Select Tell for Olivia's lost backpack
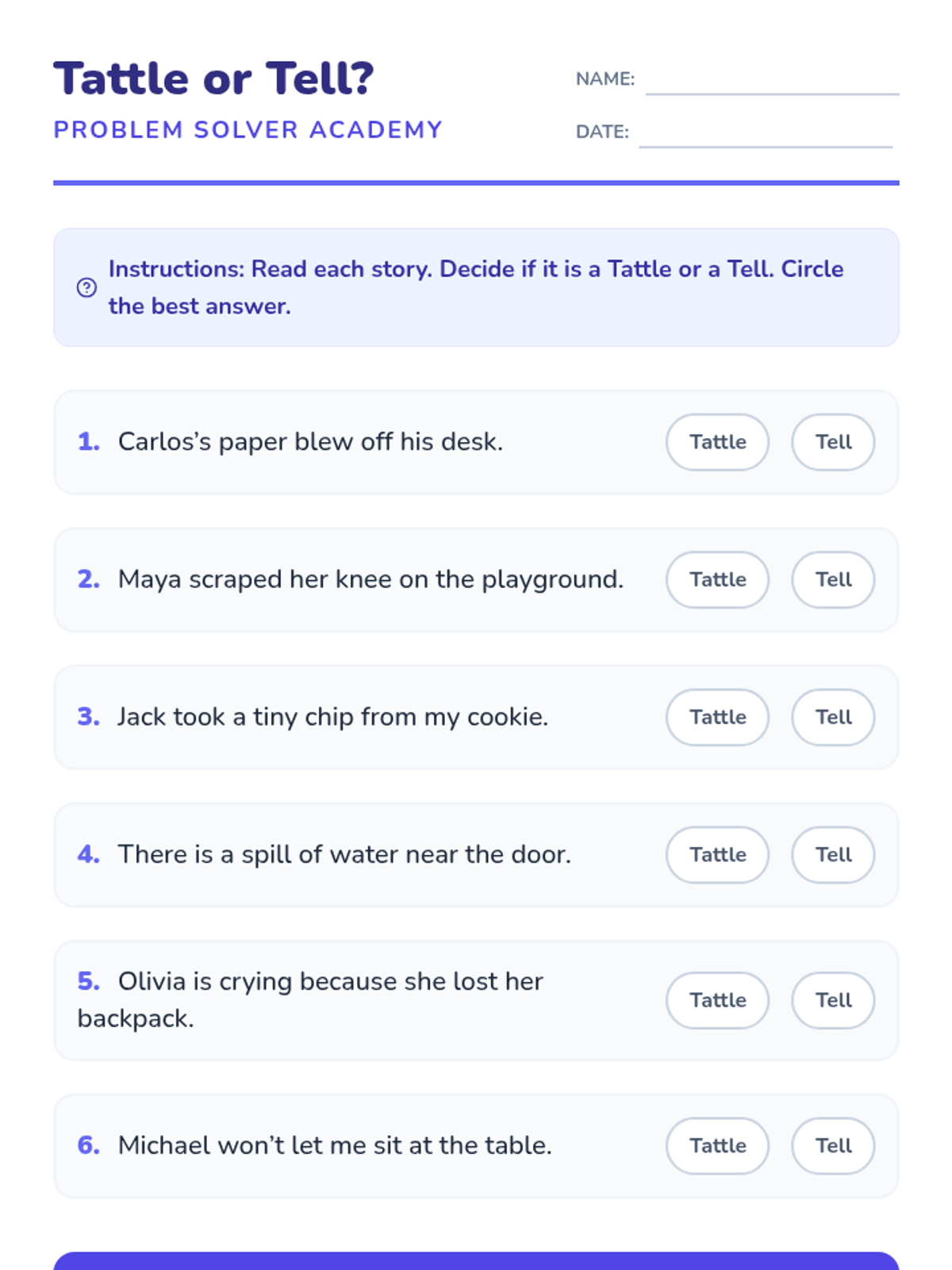 pos(833,1000)
